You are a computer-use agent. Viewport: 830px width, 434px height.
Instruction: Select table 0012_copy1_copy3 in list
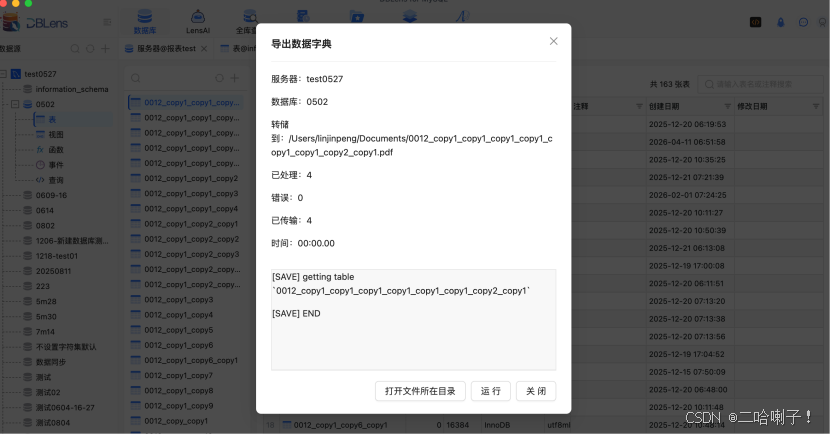[179, 300]
